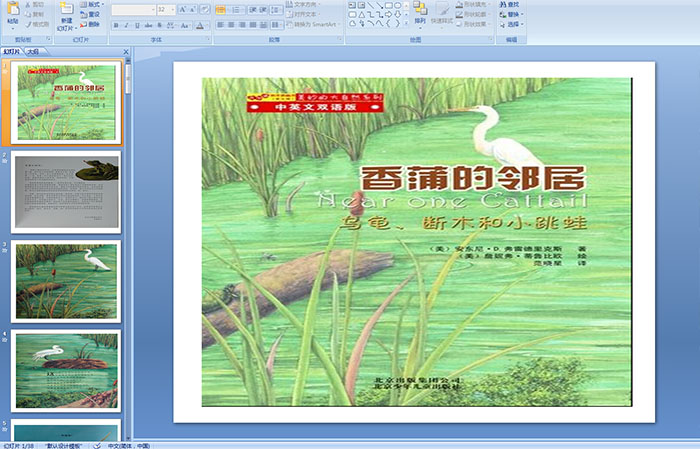The width and height of the screenshot is (700, 449).
Task: Select the Down Arrow block shape
Action: (x=397, y=14)
